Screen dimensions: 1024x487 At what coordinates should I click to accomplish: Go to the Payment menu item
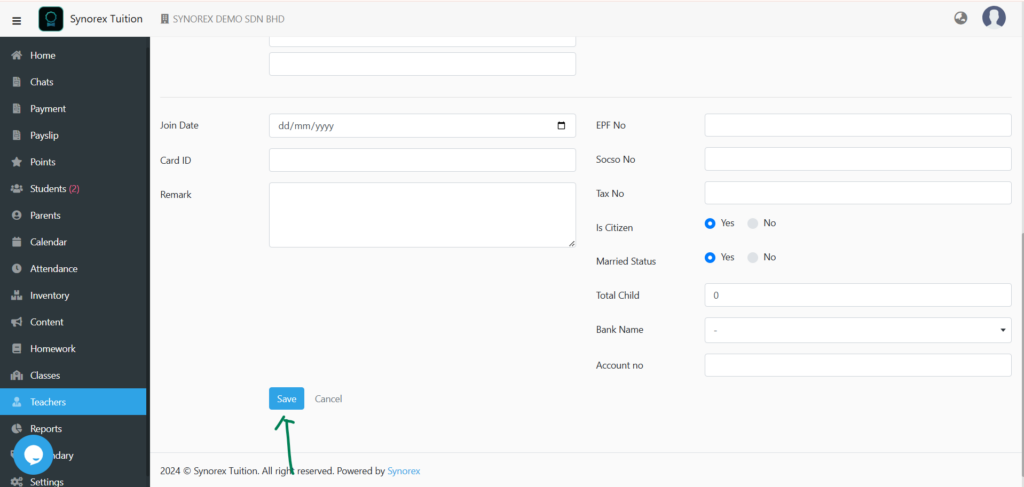[48, 109]
